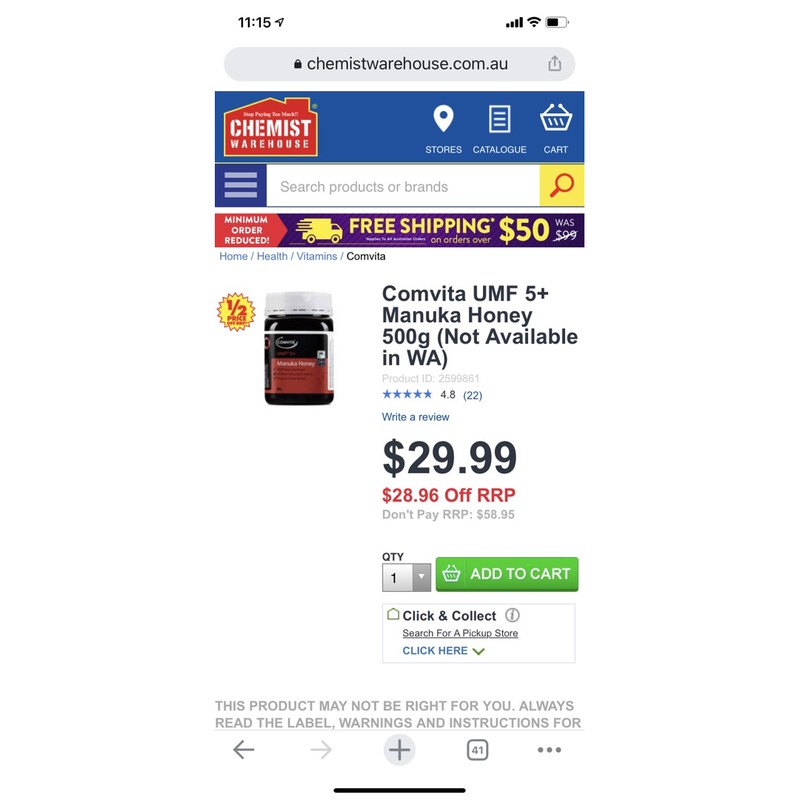Open the Stores location pin icon

[443, 118]
